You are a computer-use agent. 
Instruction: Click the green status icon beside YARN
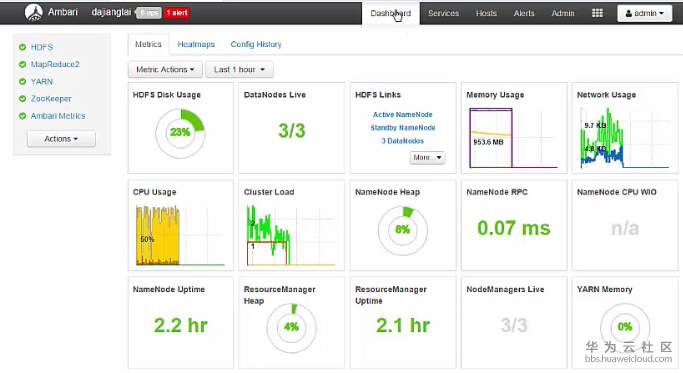(22, 81)
